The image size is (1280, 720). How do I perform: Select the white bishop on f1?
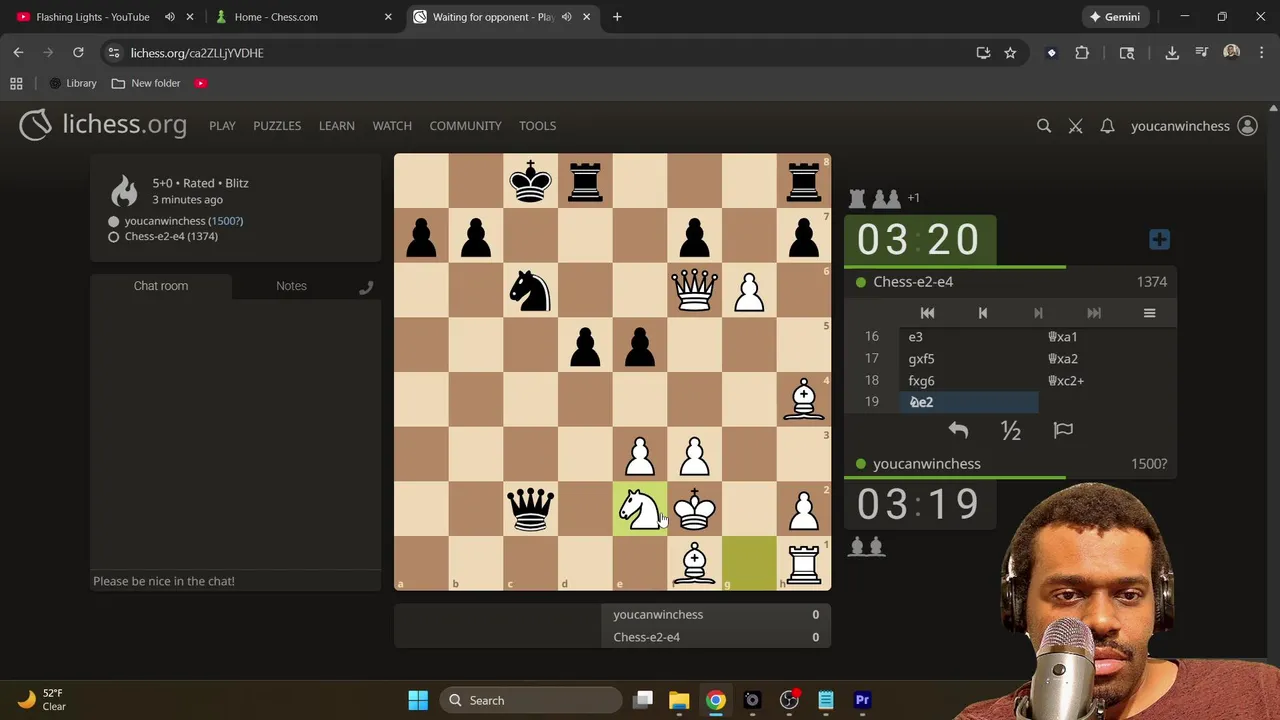(x=694, y=564)
